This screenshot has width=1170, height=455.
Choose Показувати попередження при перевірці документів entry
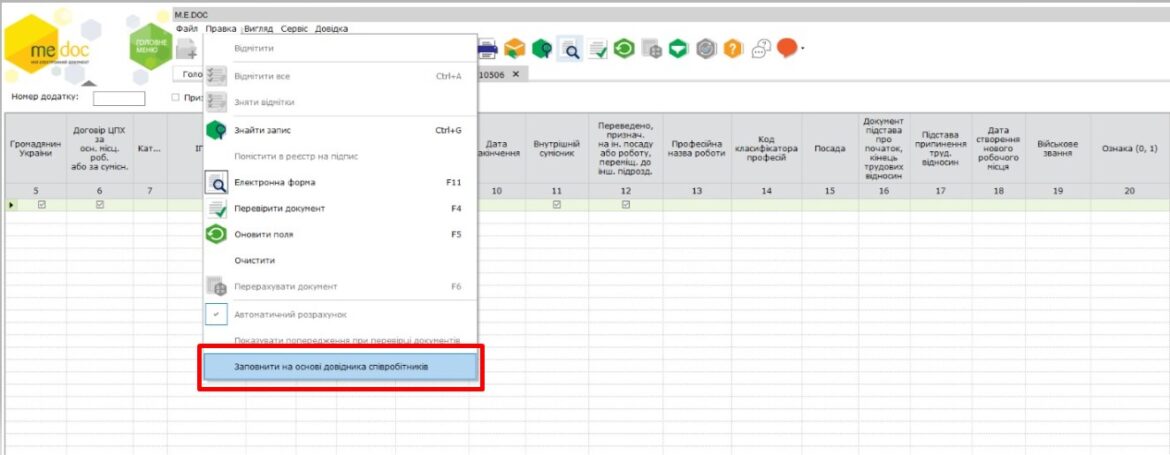point(340,340)
